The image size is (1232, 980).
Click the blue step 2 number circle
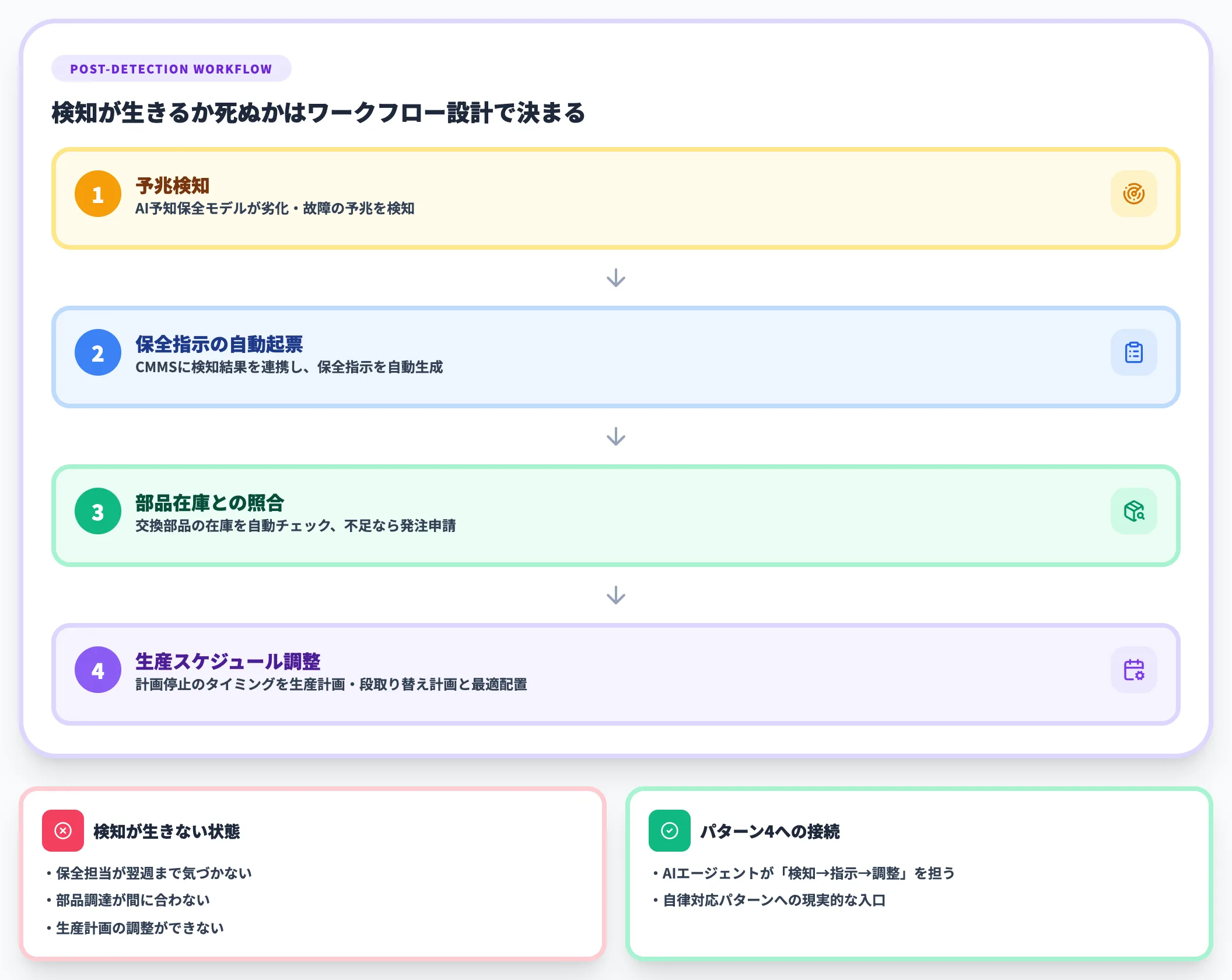[x=98, y=352]
